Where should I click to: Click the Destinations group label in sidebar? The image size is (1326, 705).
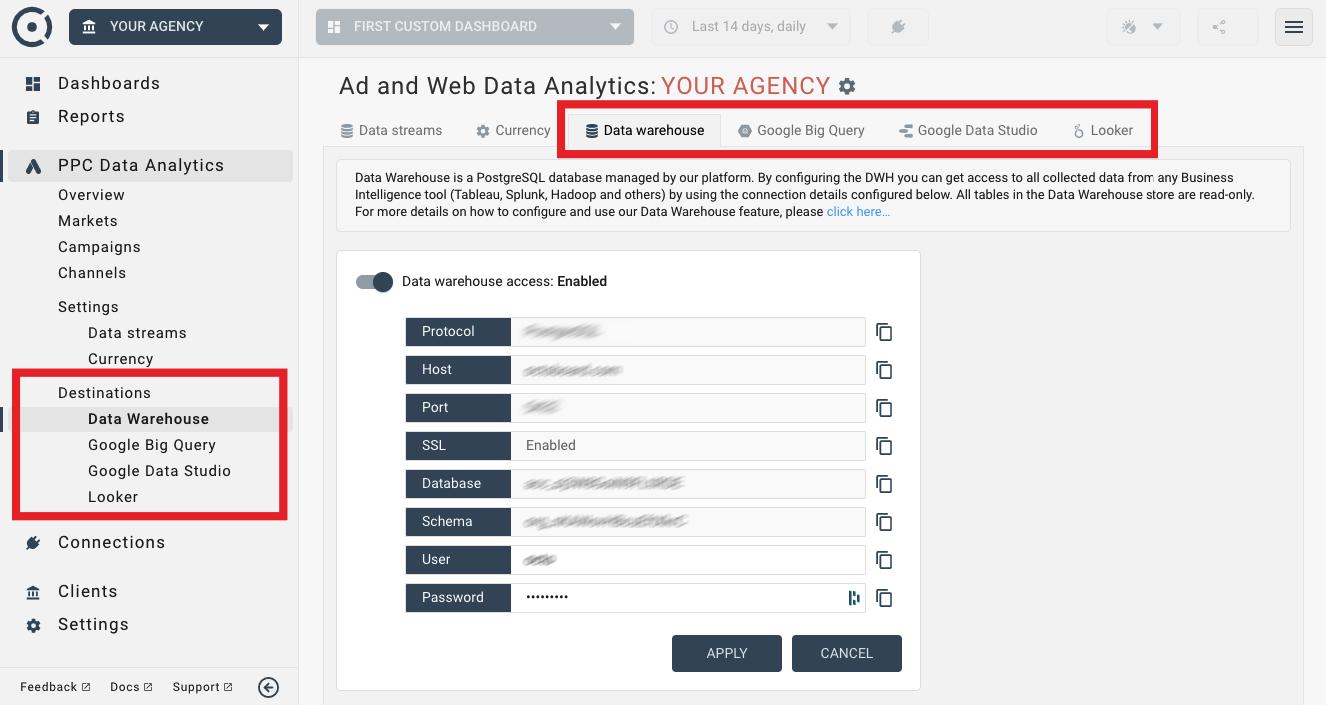point(104,393)
